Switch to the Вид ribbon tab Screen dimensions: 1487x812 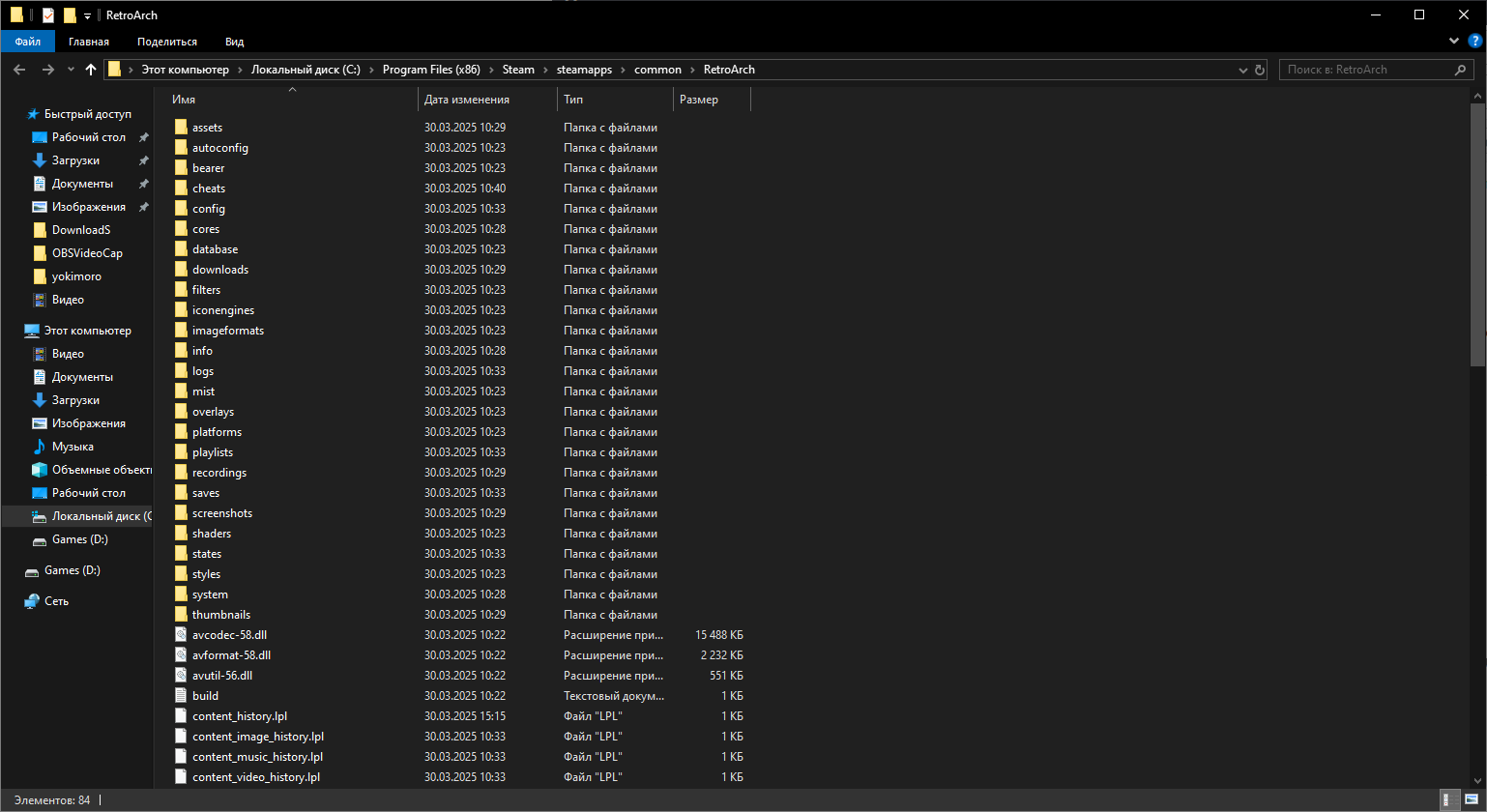(235, 42)
